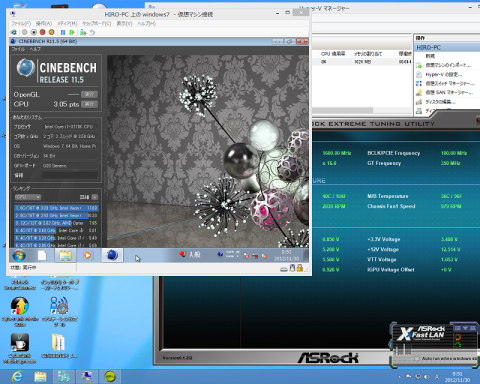Click the orange Save state toolbar icon
The width and height of the screenshot is (480, 384).
point(51,32)
